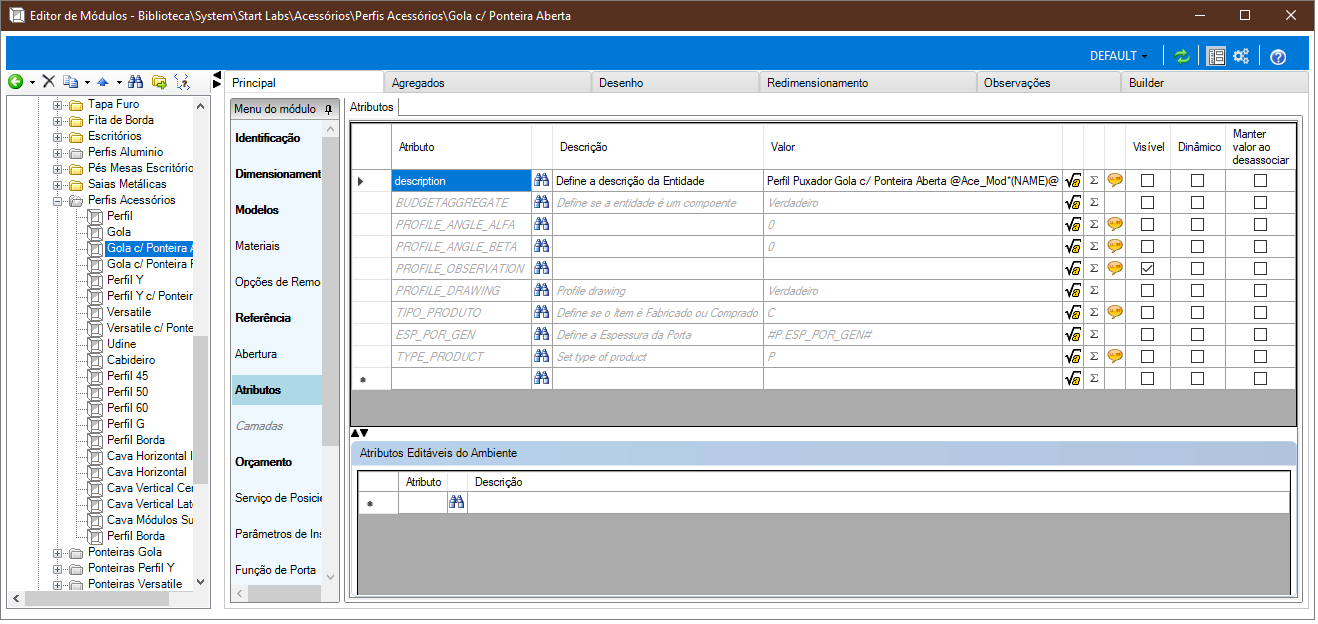Expand the Saias Metálicas folder

[x=58, y=184]
